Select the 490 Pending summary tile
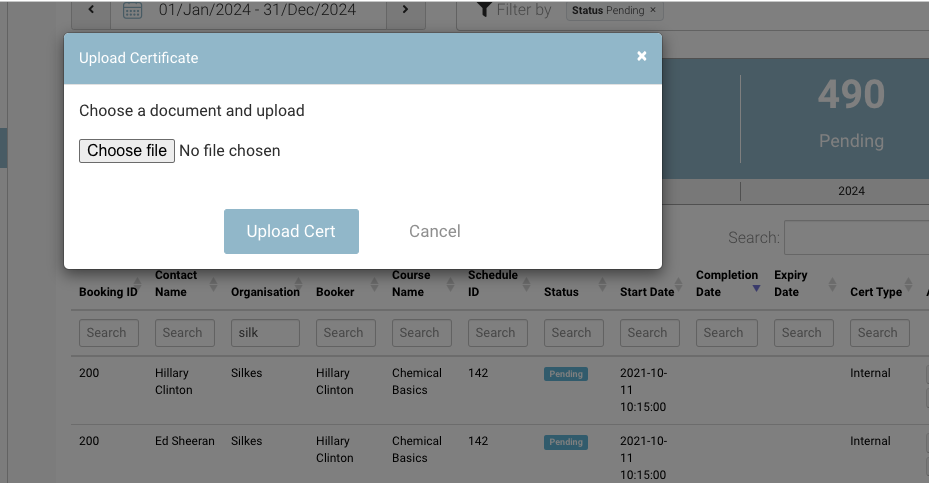 pos(850,115)
